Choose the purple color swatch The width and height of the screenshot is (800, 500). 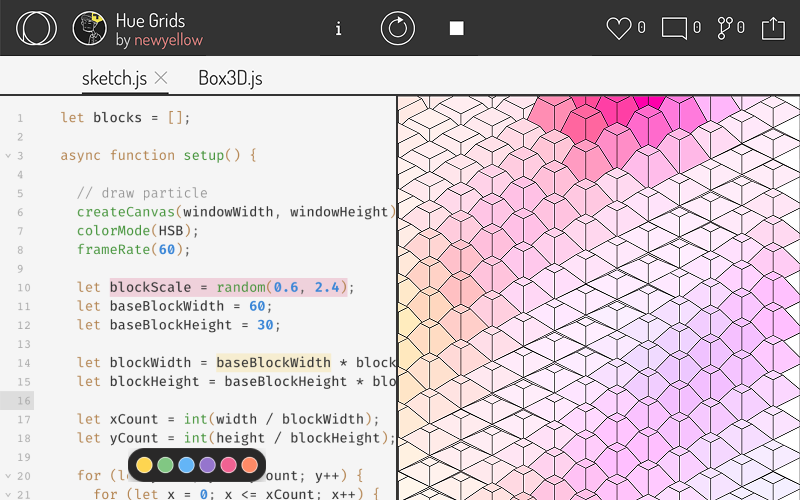tap(208, 465)
